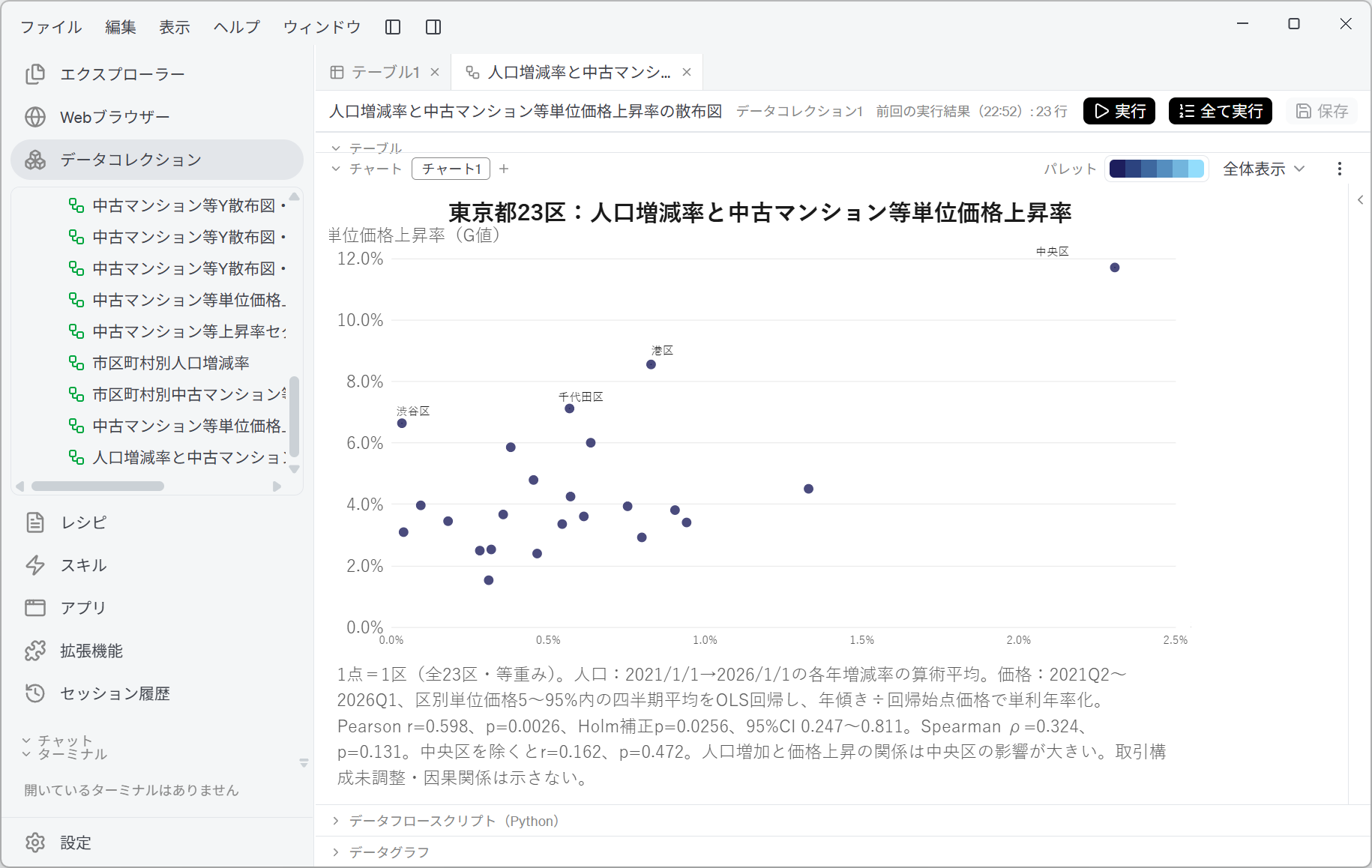The image size is (1372, 868).
Task: Open the 全体表示 dropdown
Action: (x=1264, y=169)
